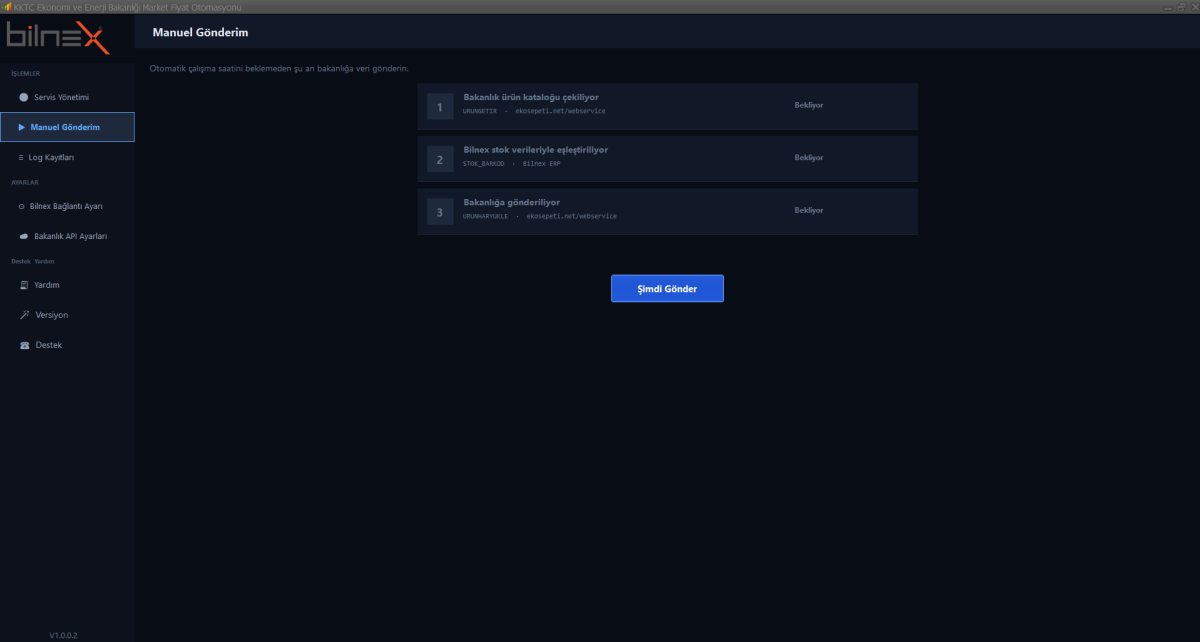Click Bekliyor status of the catalog step
Screen dimensions: 1200x642
808,105
